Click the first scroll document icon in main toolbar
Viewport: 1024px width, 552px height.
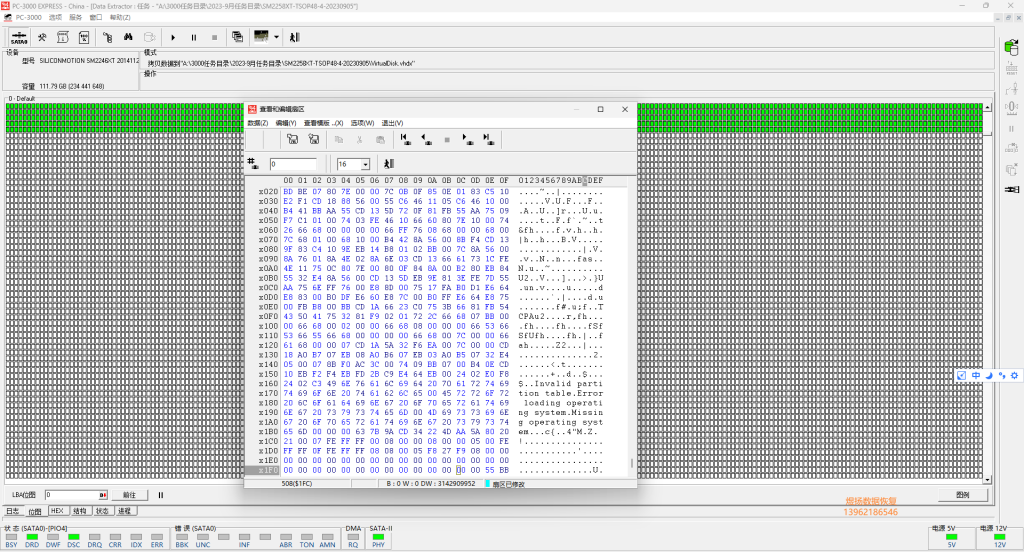tap(63, 37)
